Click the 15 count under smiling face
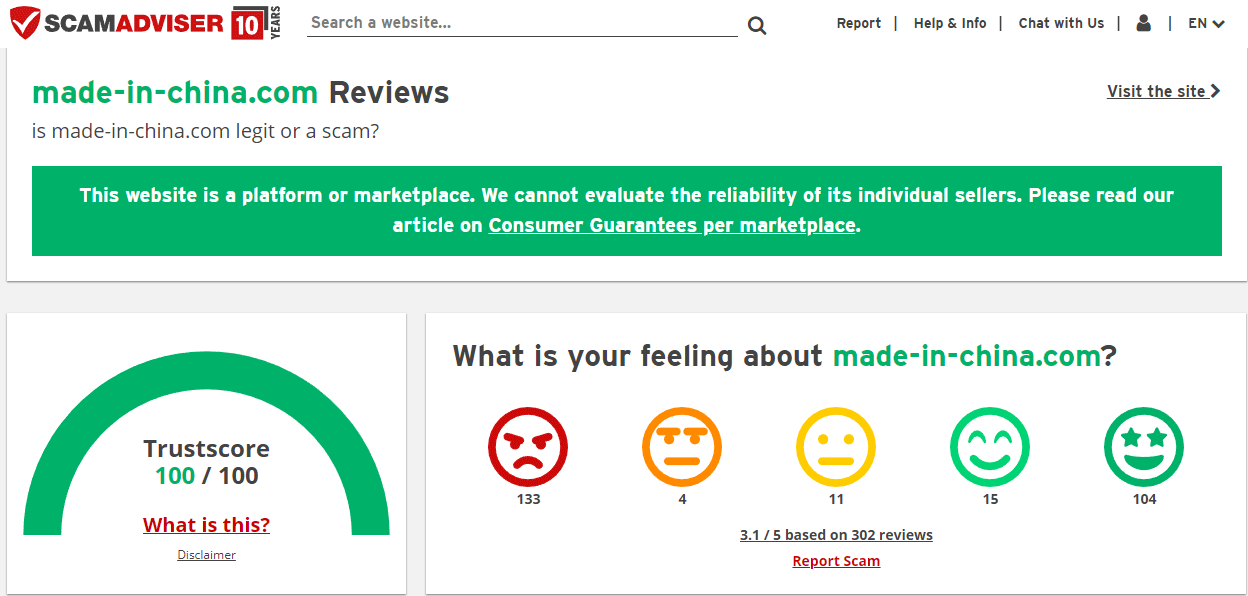 (990, 499)
